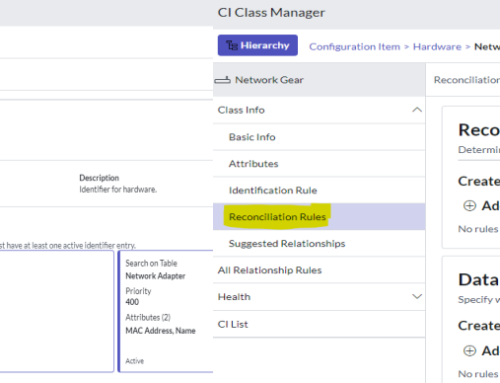Open Suggested Relationships in the sidebar

coord(319,244)
